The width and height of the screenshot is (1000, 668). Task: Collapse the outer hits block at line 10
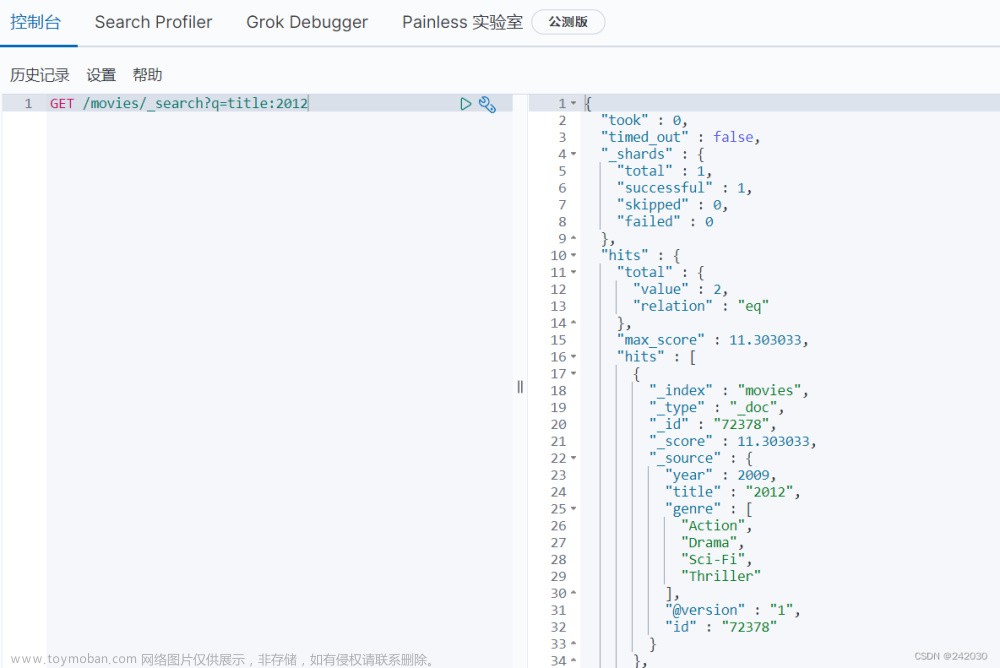(x=573, y=256)
